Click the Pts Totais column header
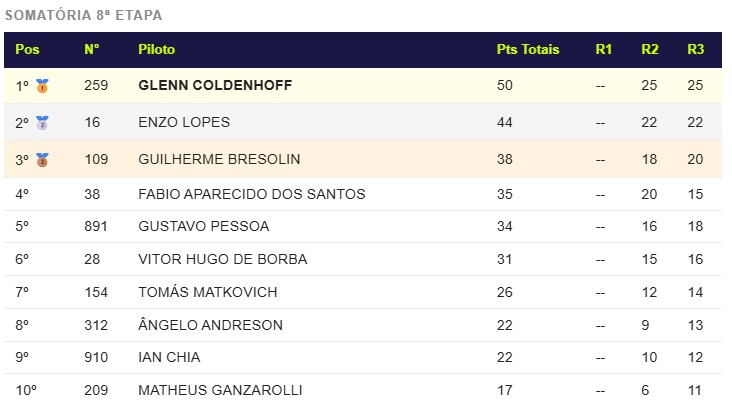 coord(528,49)
